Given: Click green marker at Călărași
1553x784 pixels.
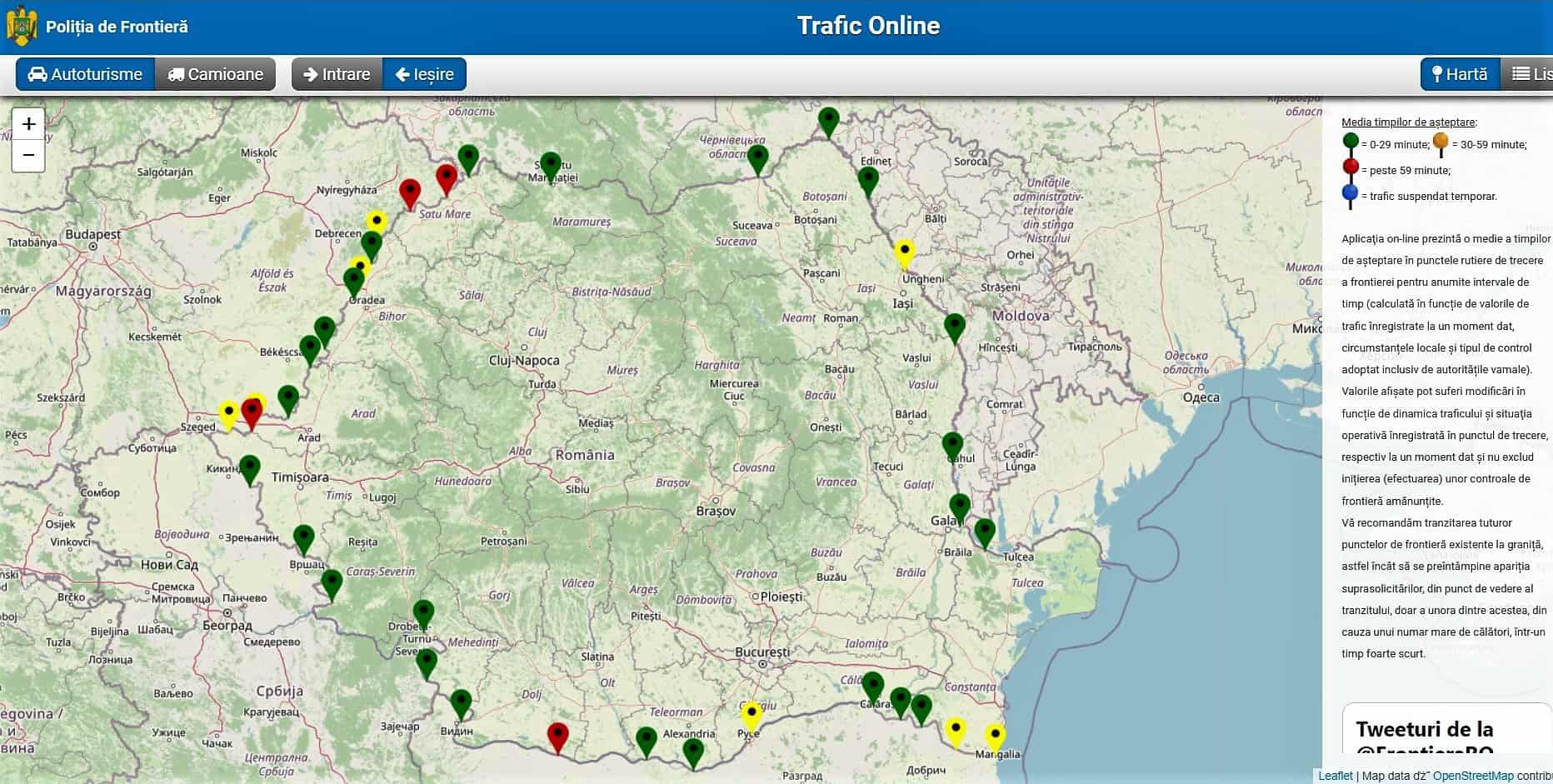Looking at the screenshot, I should click(x=872, y=687).
